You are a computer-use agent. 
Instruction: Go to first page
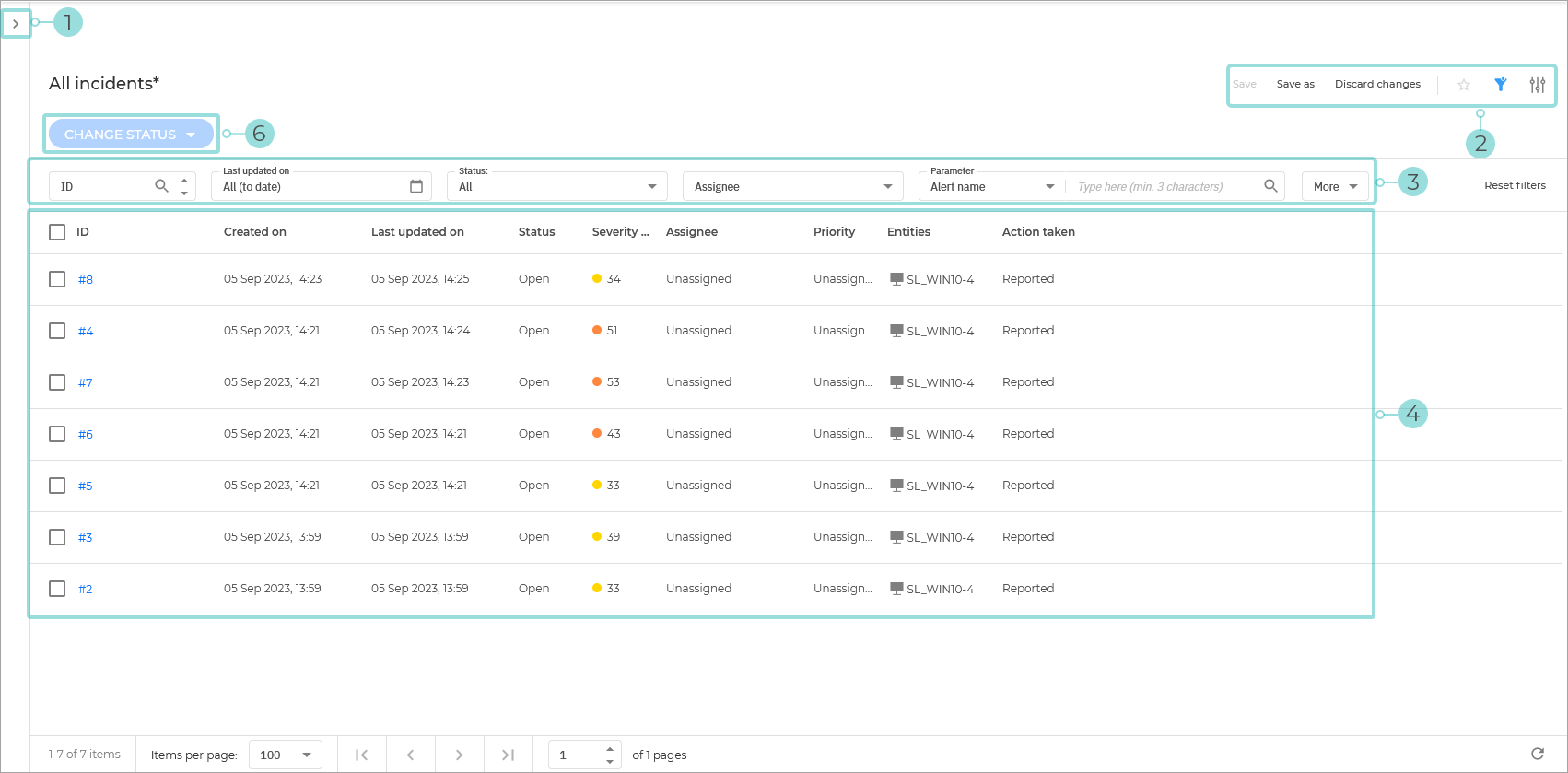(361, 755)
